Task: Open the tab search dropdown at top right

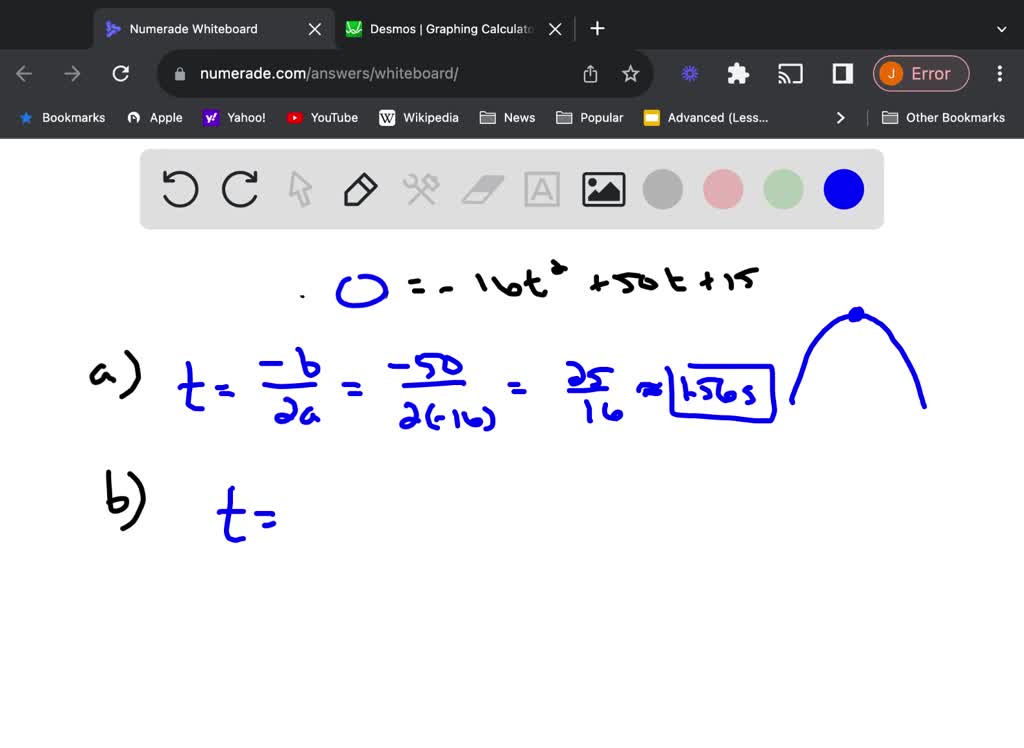Action: [1002, 29]
